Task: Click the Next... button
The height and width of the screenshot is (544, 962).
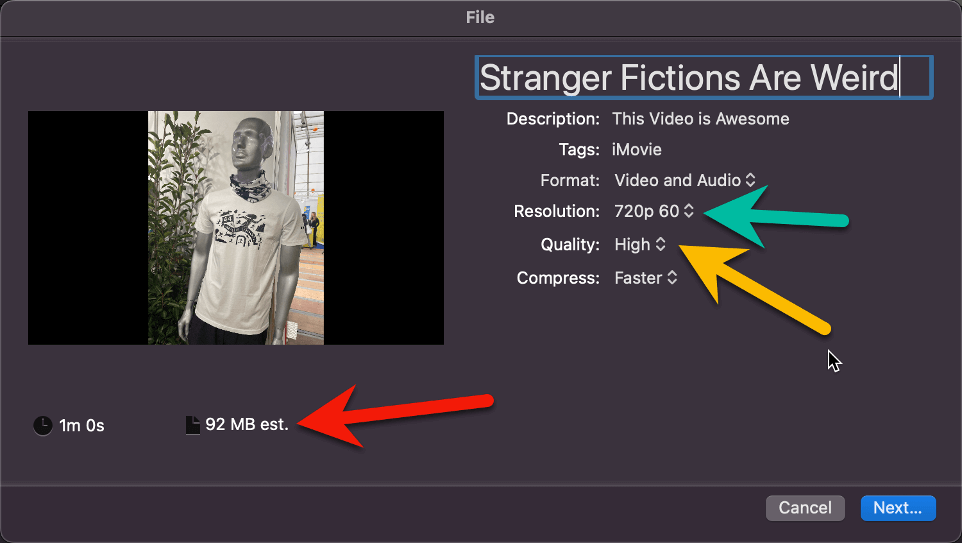Action: (x=898, y=508)
